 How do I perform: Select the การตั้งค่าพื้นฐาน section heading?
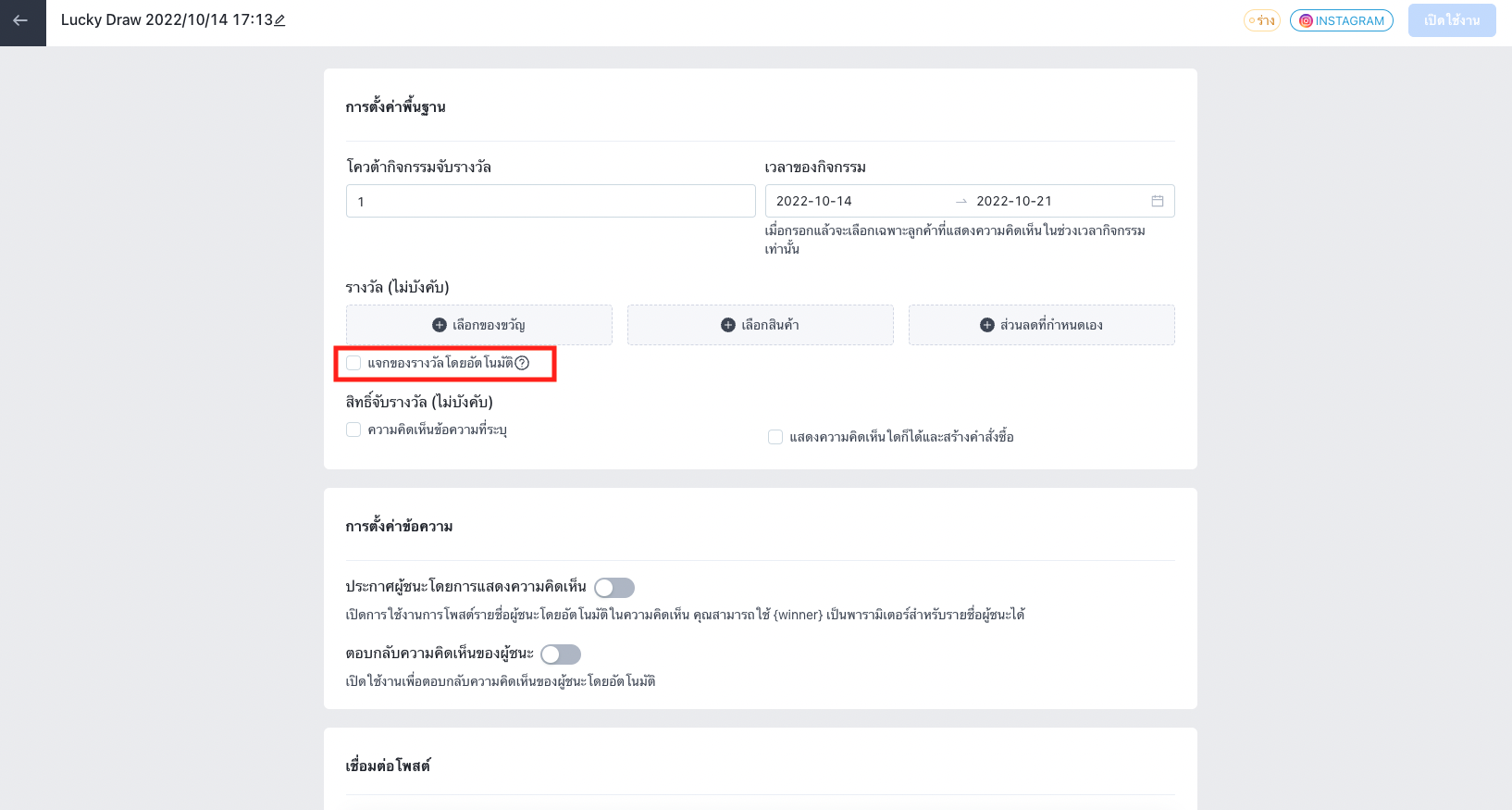[396, 106]
